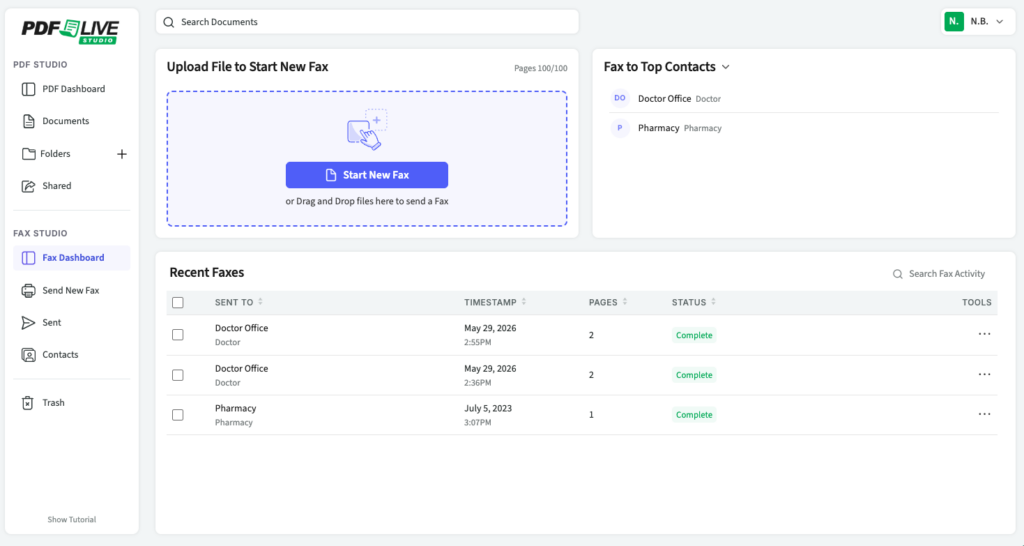The width and height of the screenshot is (1024, 546).
Task: Click the Documents file icon
Action: (28, 121)
